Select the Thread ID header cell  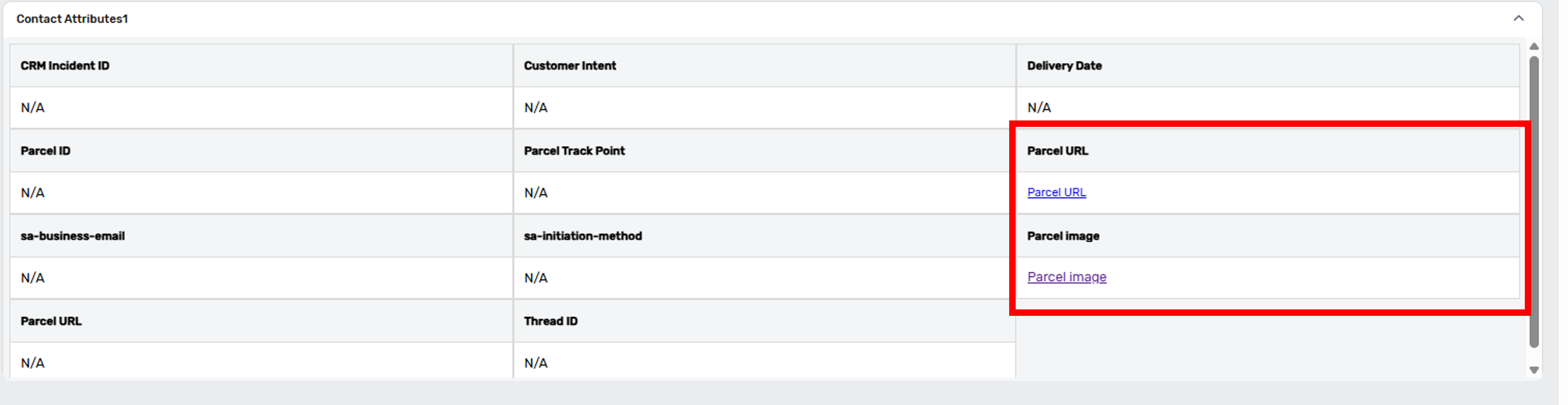click(x=550, y=322)
